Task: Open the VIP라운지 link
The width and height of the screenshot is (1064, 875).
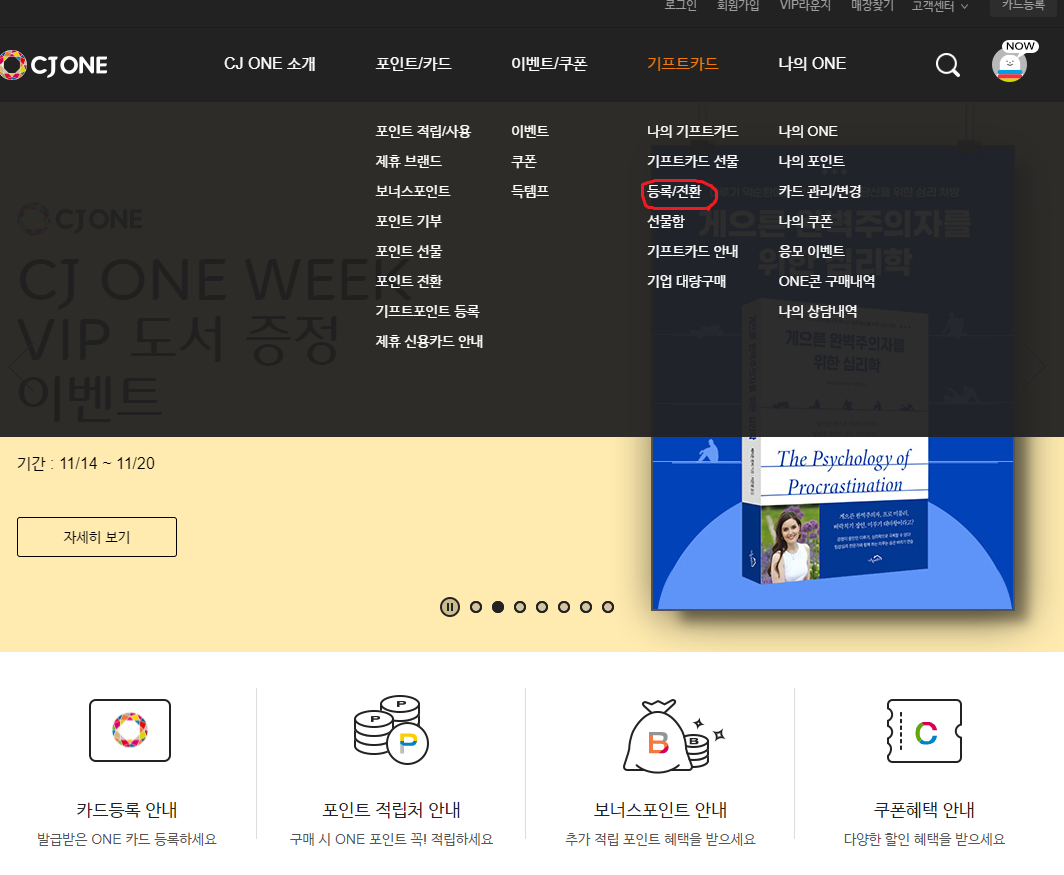Action: pos(805,5)
